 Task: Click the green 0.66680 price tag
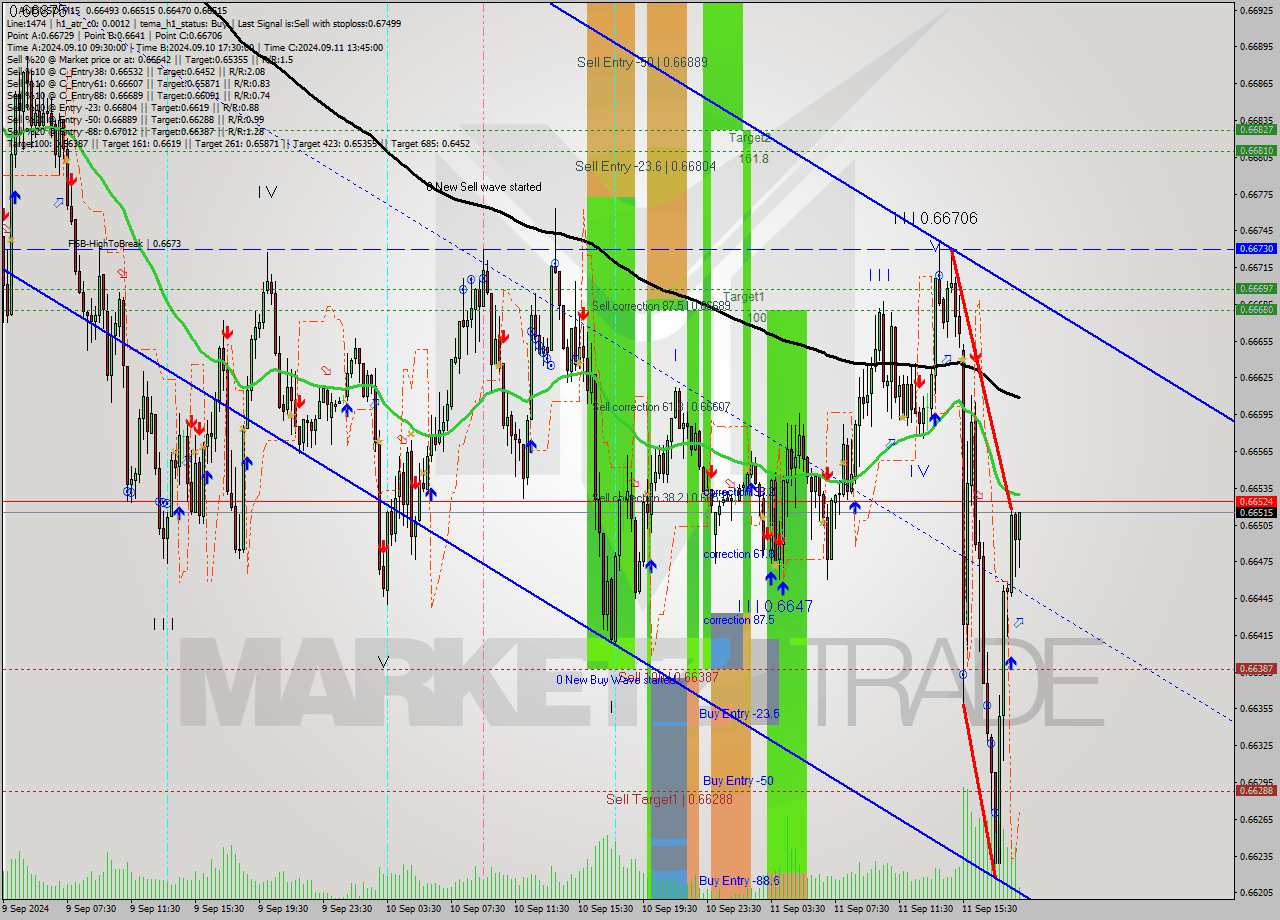pyautogui.click(x=1256, y=309)
